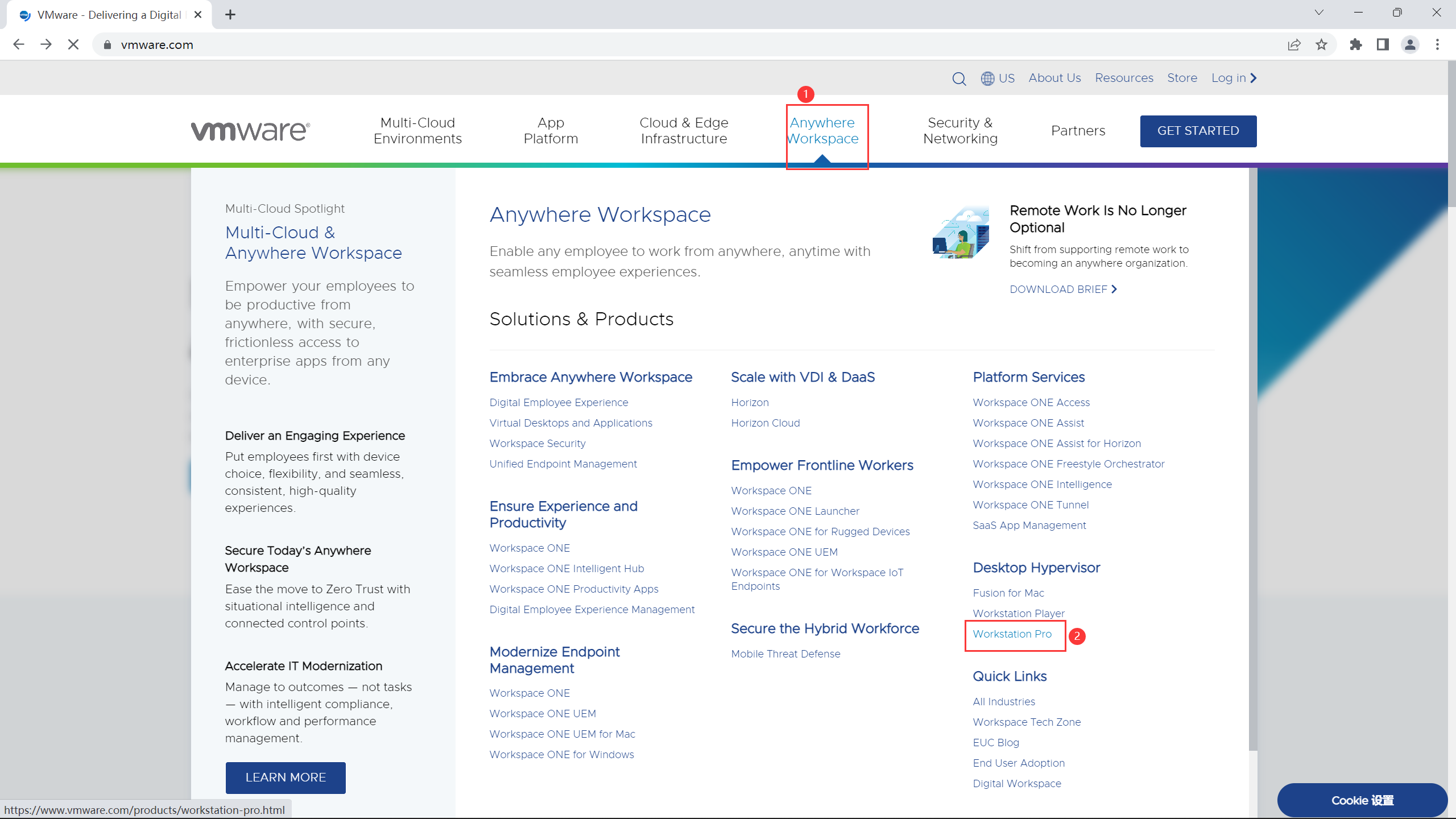Screen dimensions: 1456x819
Task: Open the Store link
Action: (1182, 78)
